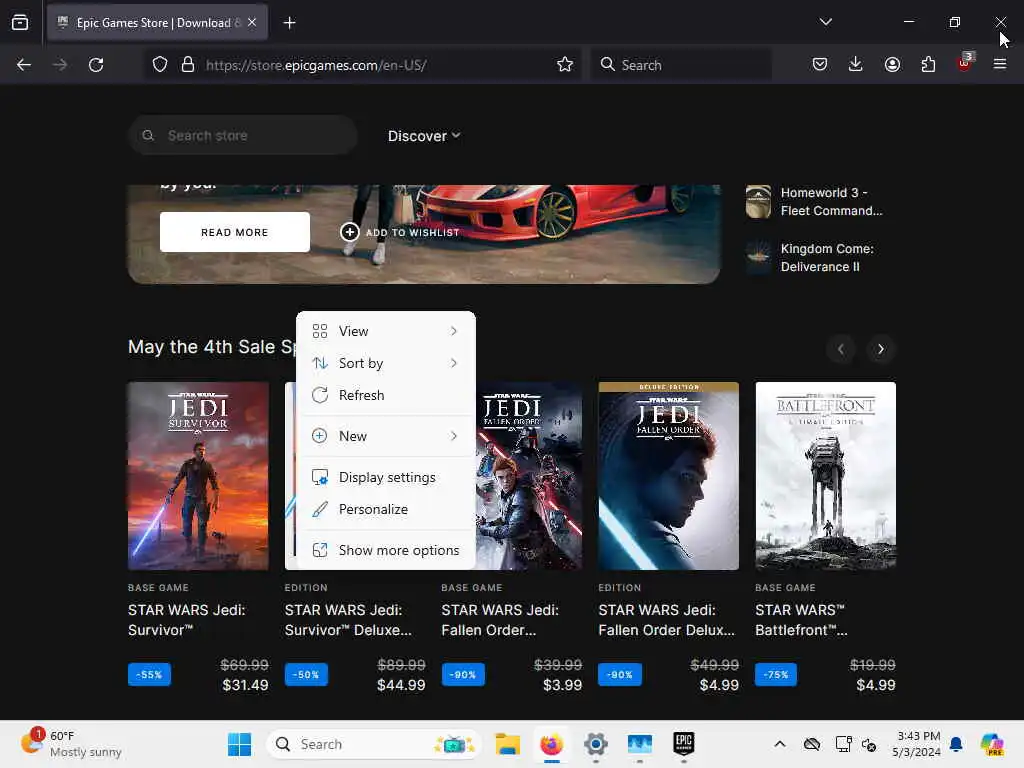Close the Epic Games Store tab
The width and height of the screenshot is (1024, 768).
pyautogui.click(x=252, y=22)
